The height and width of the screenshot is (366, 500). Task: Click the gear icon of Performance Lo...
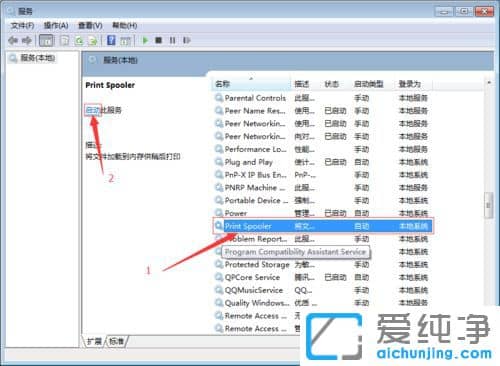tap(219, 149)
